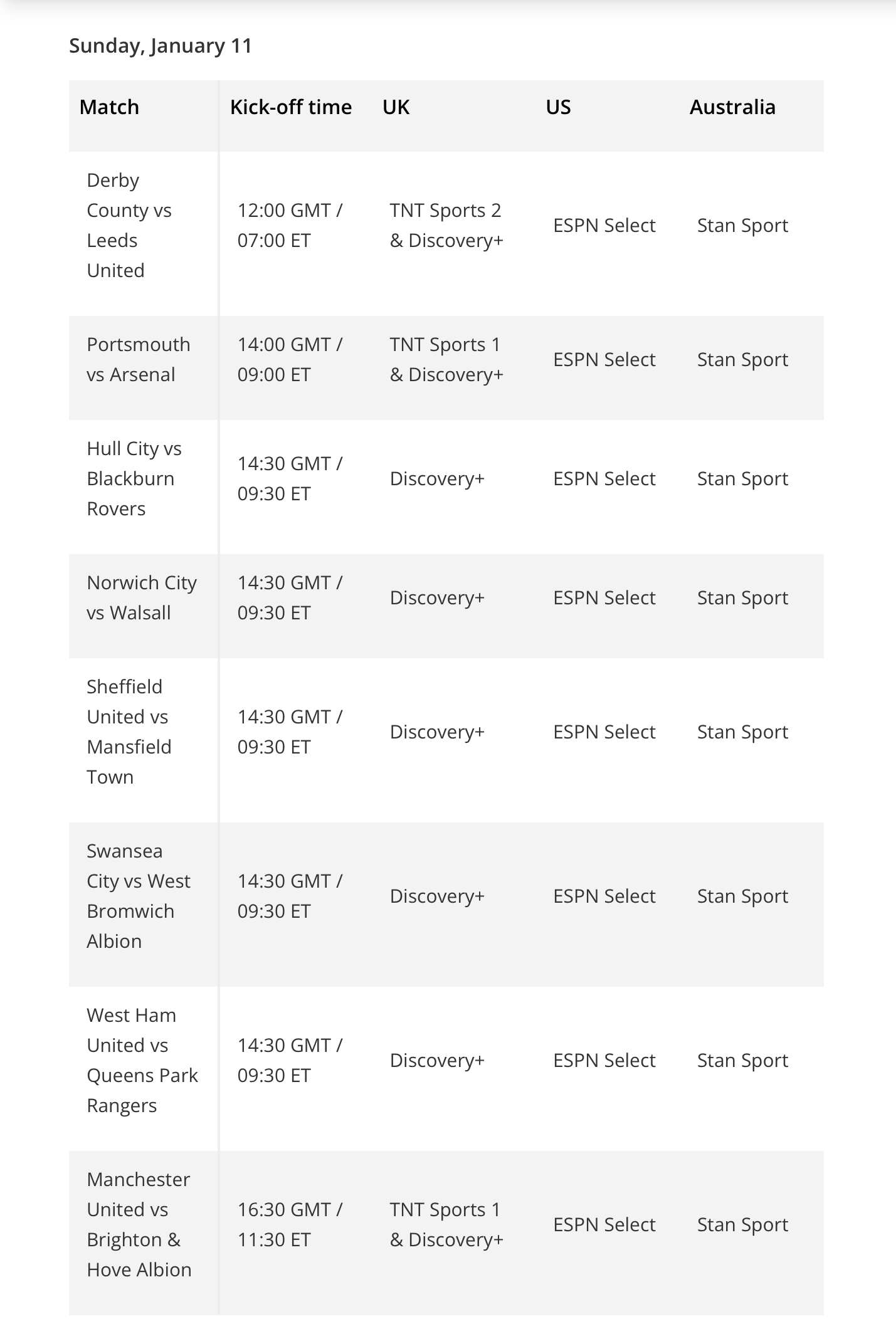
Task: Select Swansea City vs West Bromwich Albion
Action: [x=139, y=896]
